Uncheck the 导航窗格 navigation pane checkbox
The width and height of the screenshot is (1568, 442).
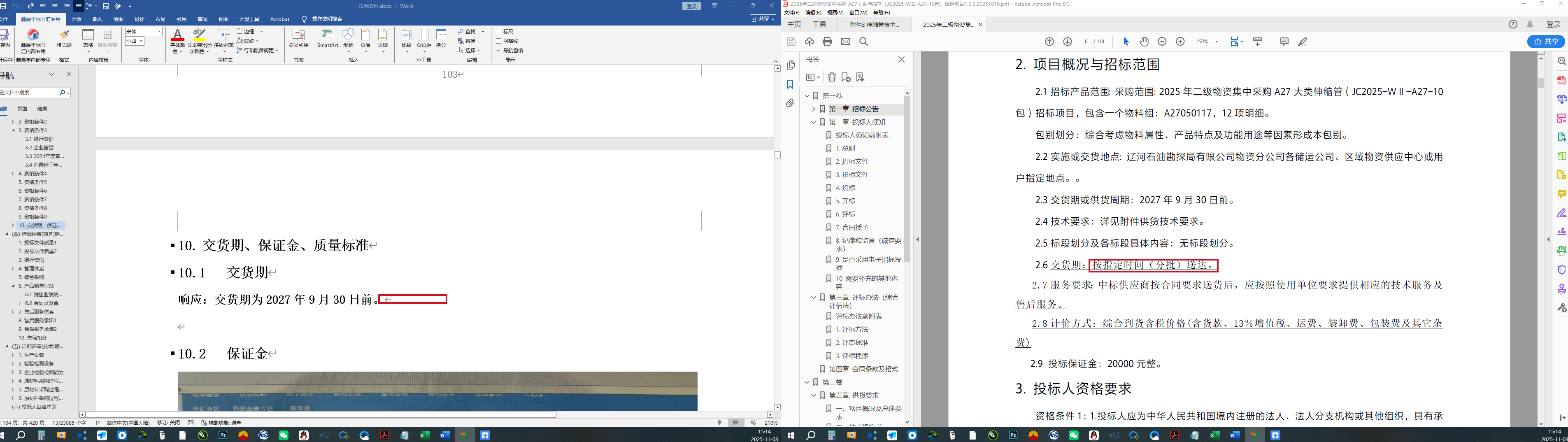[x=498, y=51]
